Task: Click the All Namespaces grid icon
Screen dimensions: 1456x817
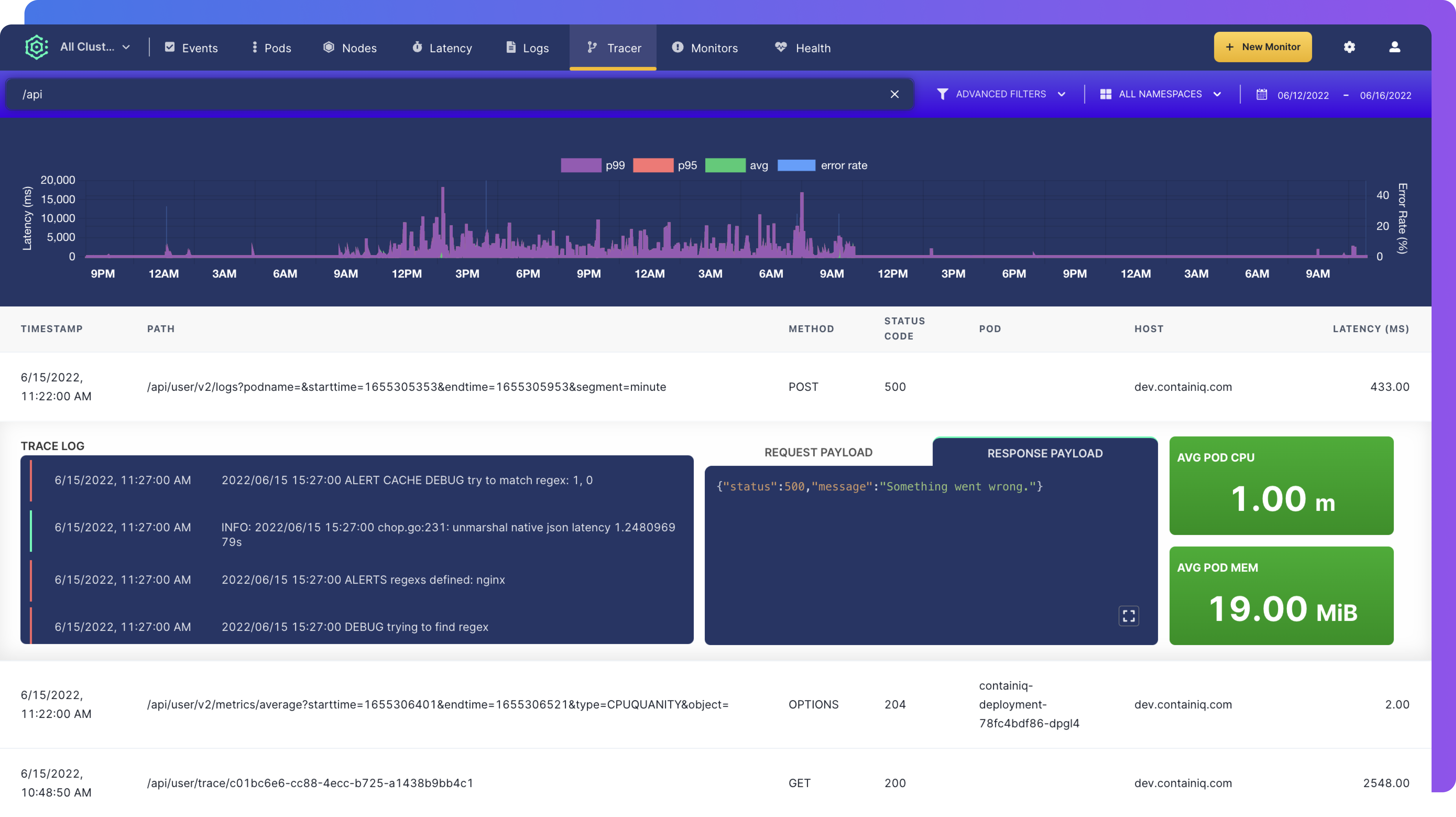Action: click(1105, 94)
